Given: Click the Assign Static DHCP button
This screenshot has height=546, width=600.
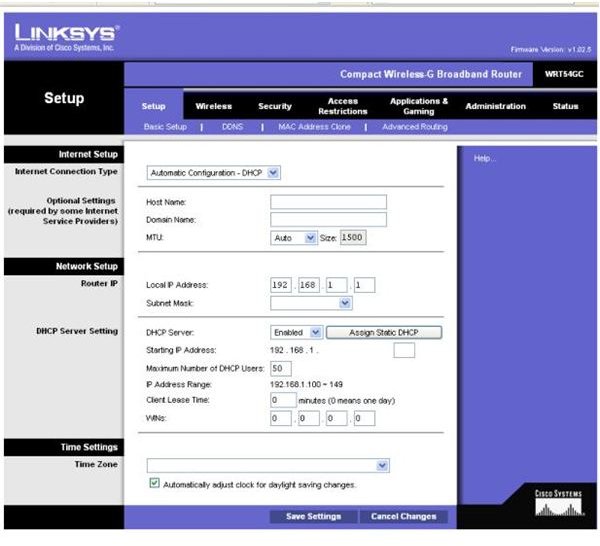Looking at the screenshot, I should click(384, 332).
